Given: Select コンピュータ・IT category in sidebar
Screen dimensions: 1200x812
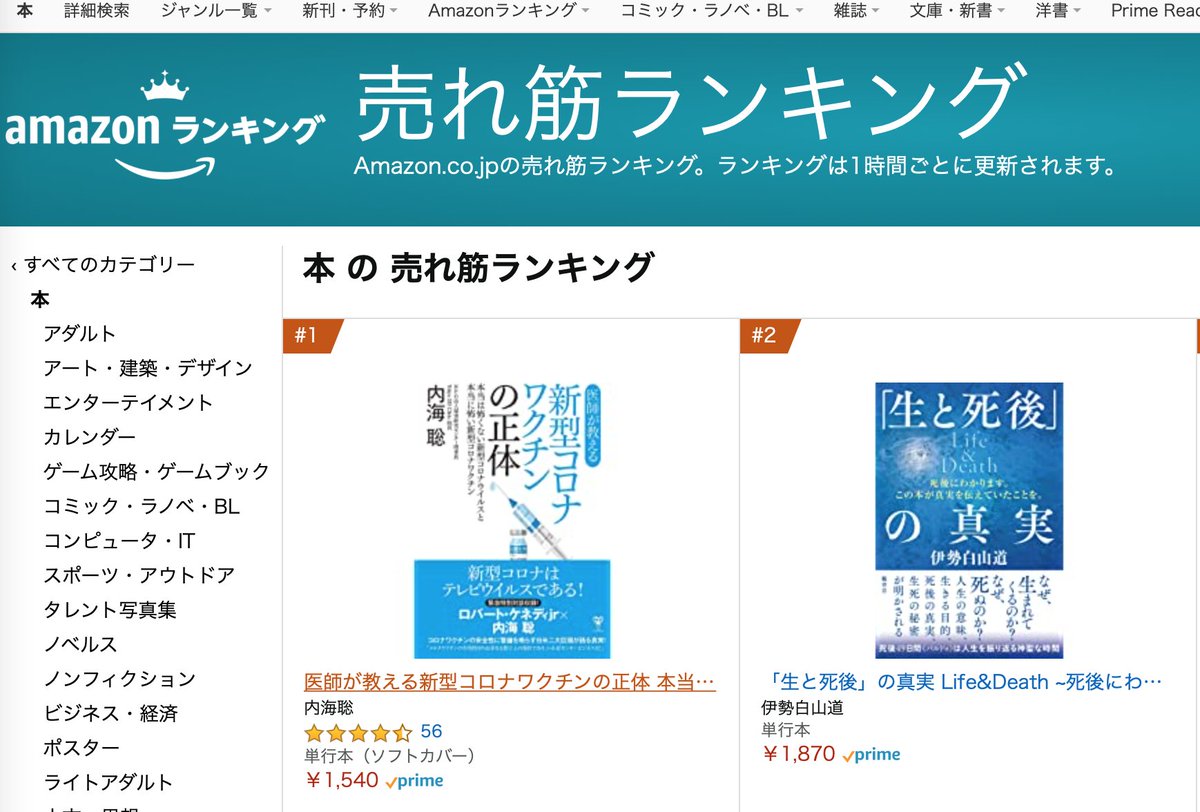Looking at the screenshot, I should pos(119,541).
